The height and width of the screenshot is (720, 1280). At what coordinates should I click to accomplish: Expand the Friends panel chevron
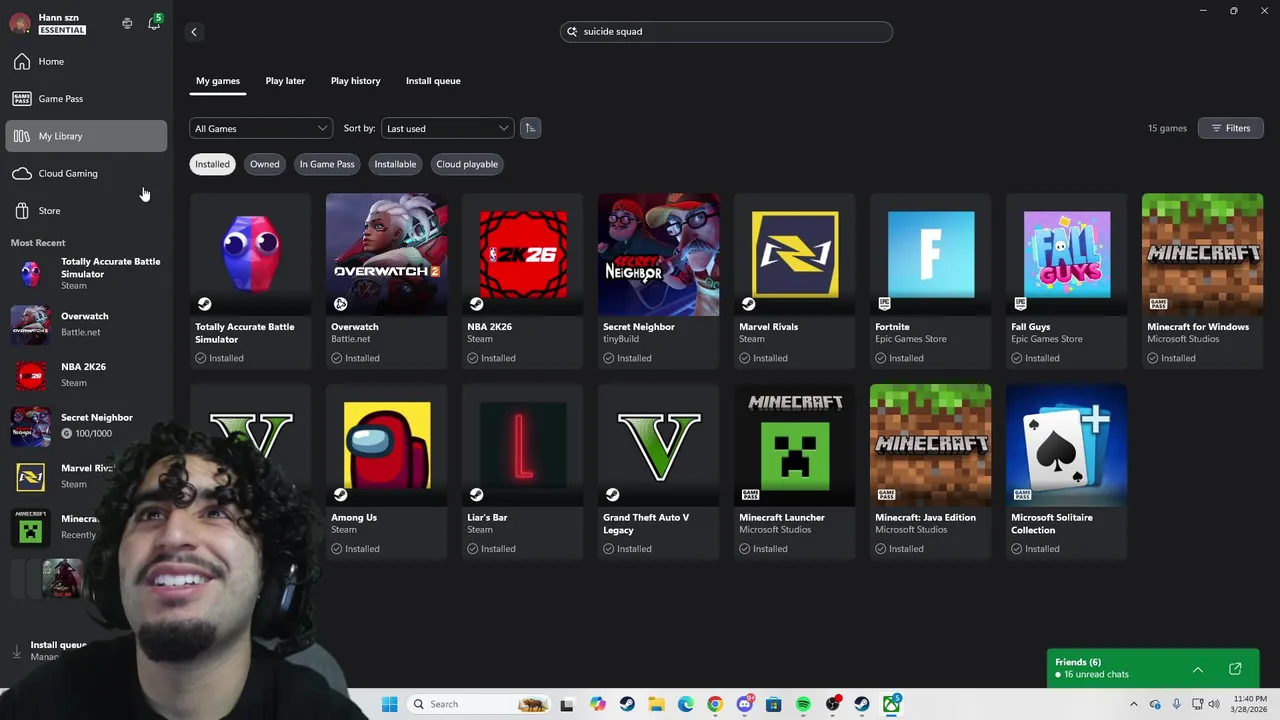coord(1198,669)
